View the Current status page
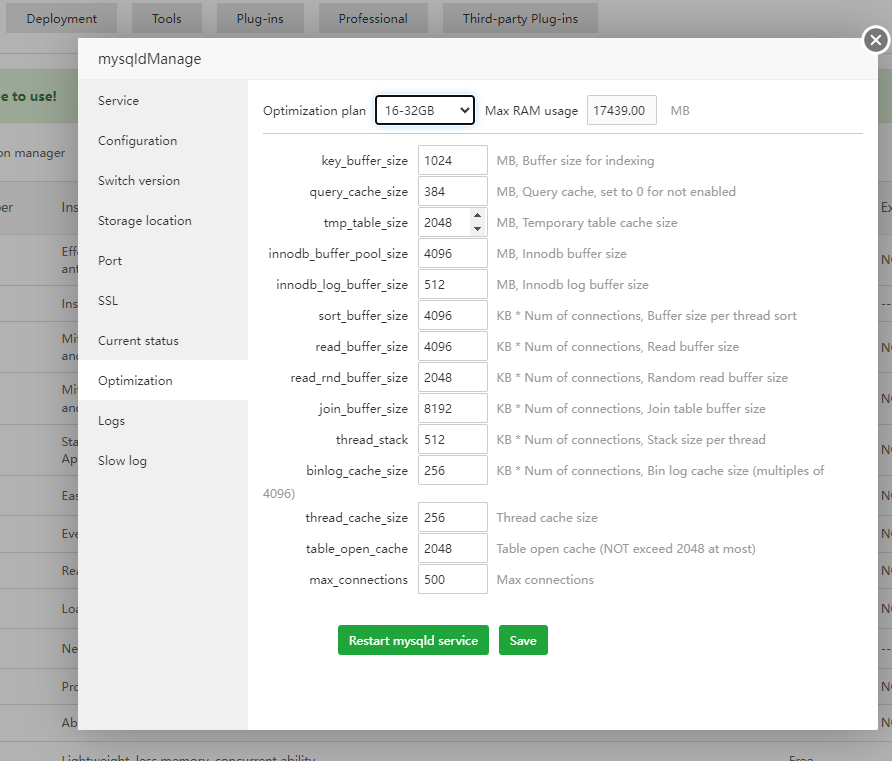The height and width of the screenshot is (761, 892). (138, 341)
